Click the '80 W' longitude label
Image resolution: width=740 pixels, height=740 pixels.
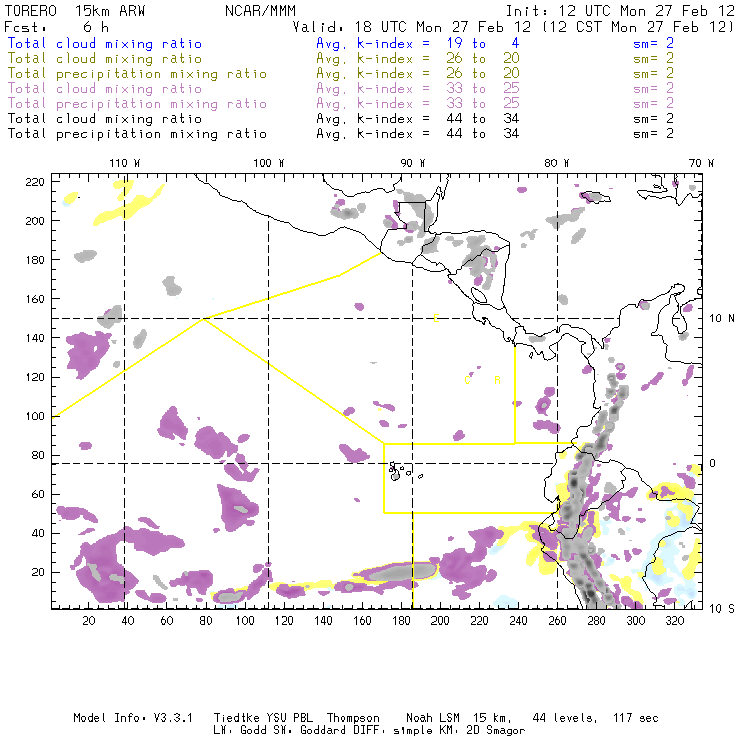(557, 163)
